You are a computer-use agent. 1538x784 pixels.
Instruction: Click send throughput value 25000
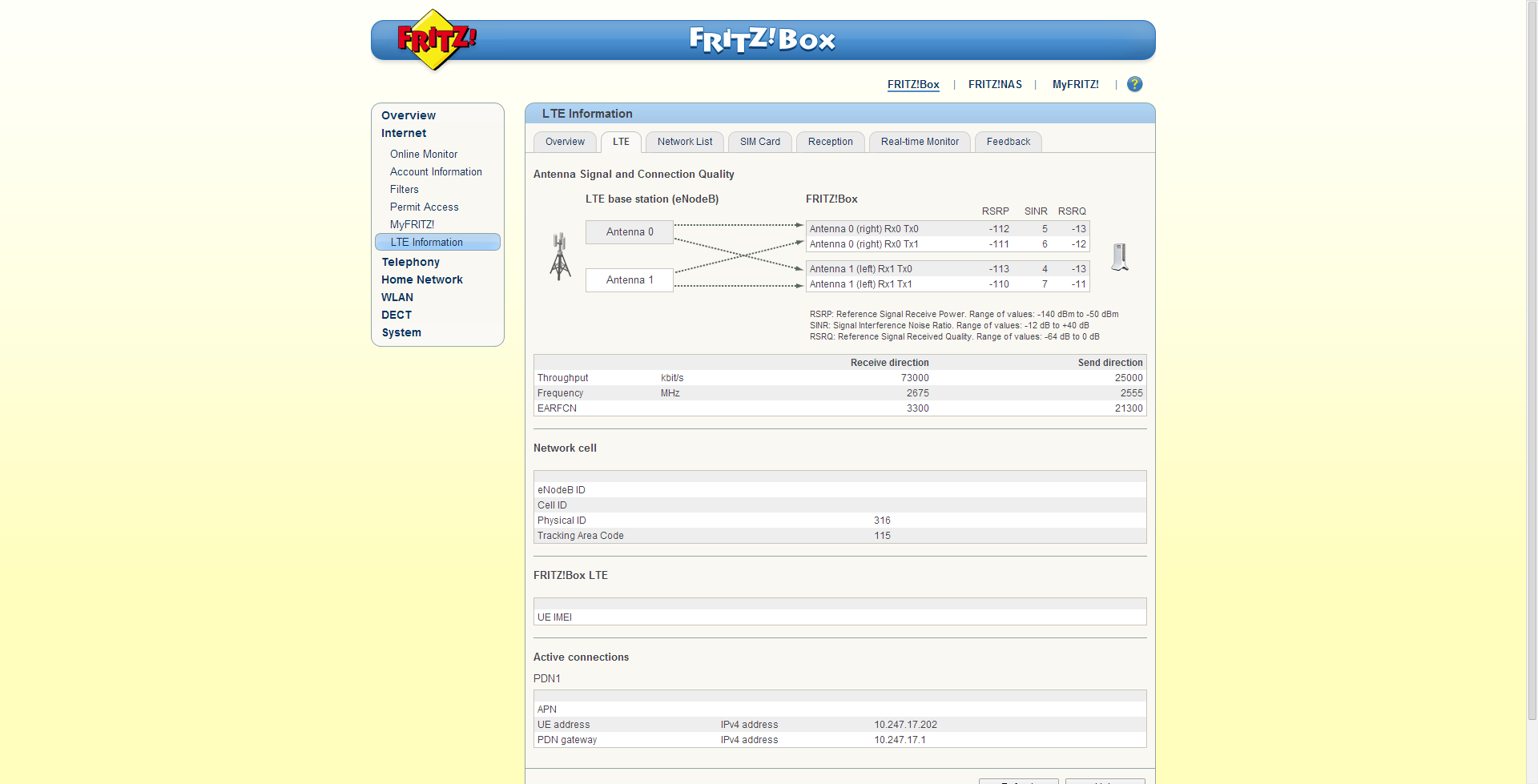pyautogui.click(x=1129, y=378)
